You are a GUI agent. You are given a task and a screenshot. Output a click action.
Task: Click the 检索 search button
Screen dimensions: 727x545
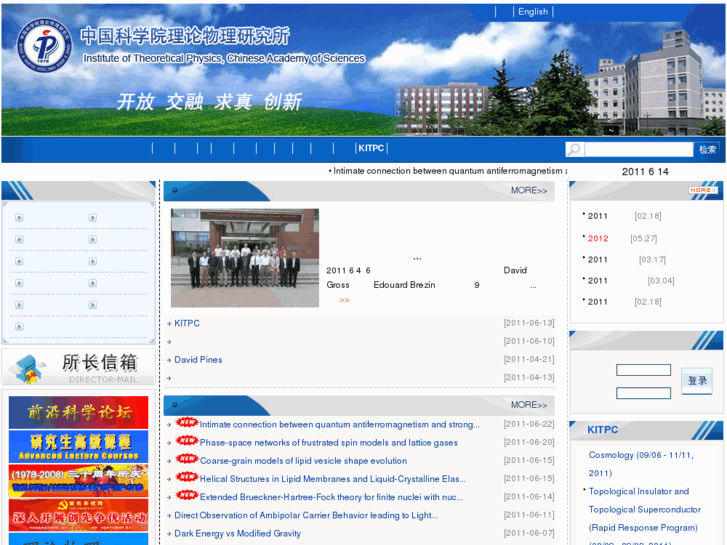pyautogui.click(x=707, y=149)
